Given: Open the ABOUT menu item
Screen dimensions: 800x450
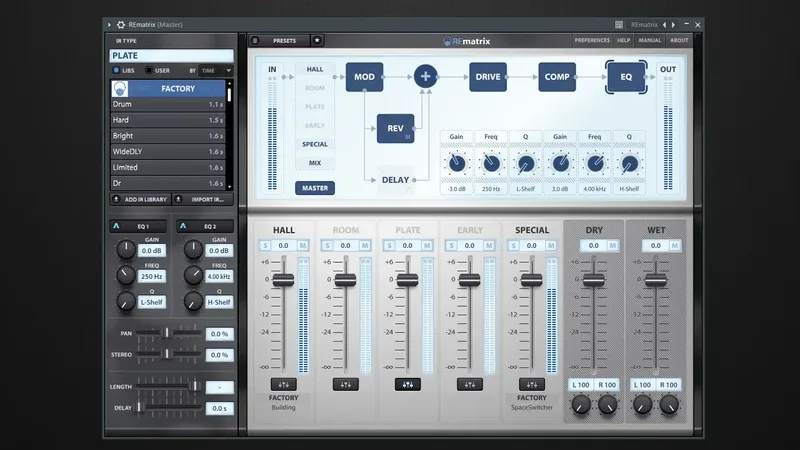Looking at the screenshot, I should click(679, 40).
